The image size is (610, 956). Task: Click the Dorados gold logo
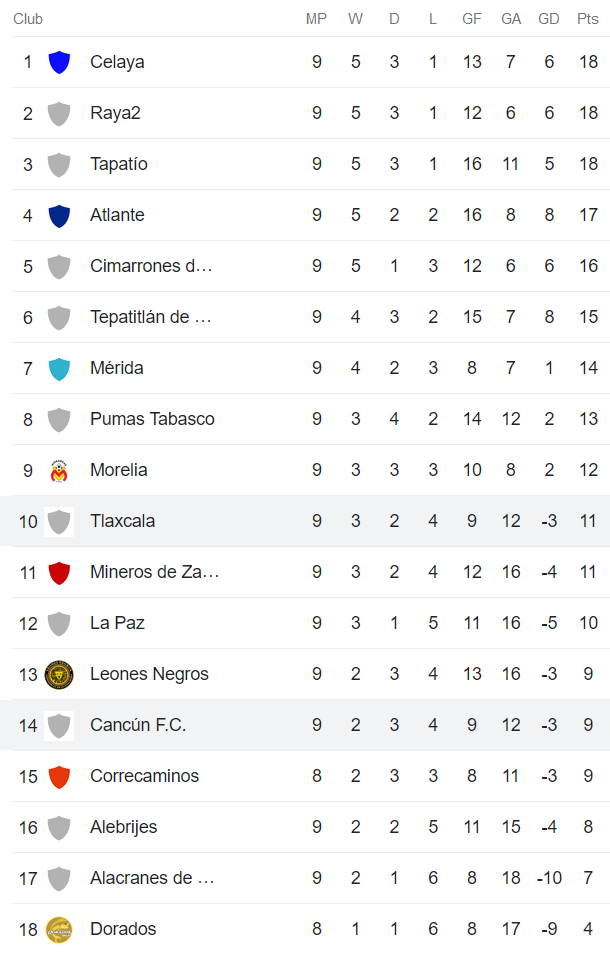[x=59, y=929]
